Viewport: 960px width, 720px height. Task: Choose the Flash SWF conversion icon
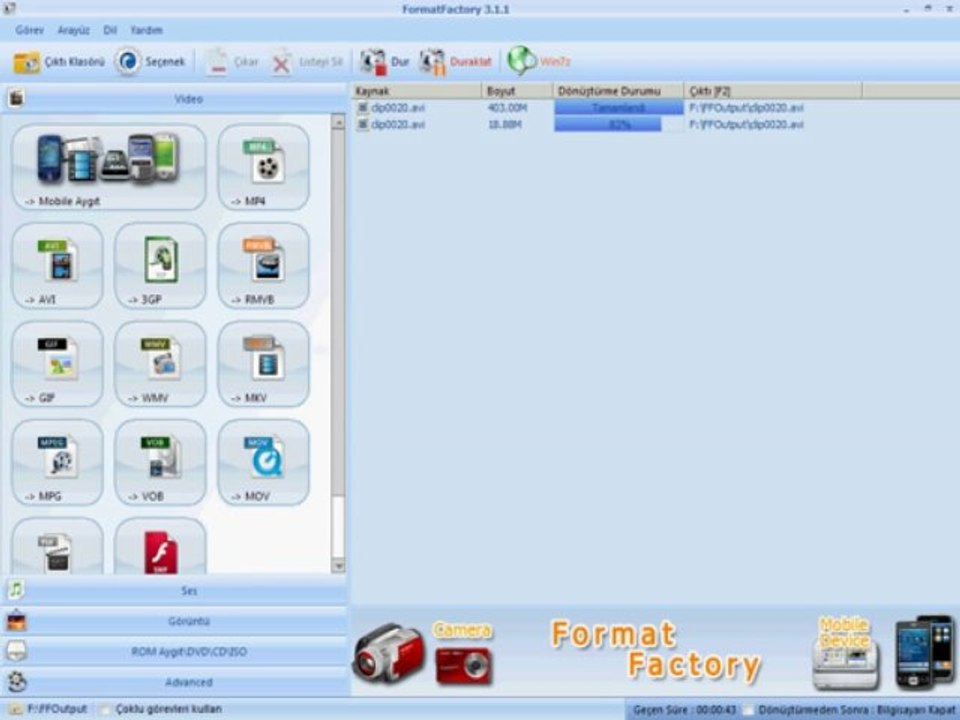tap(160, 547)
